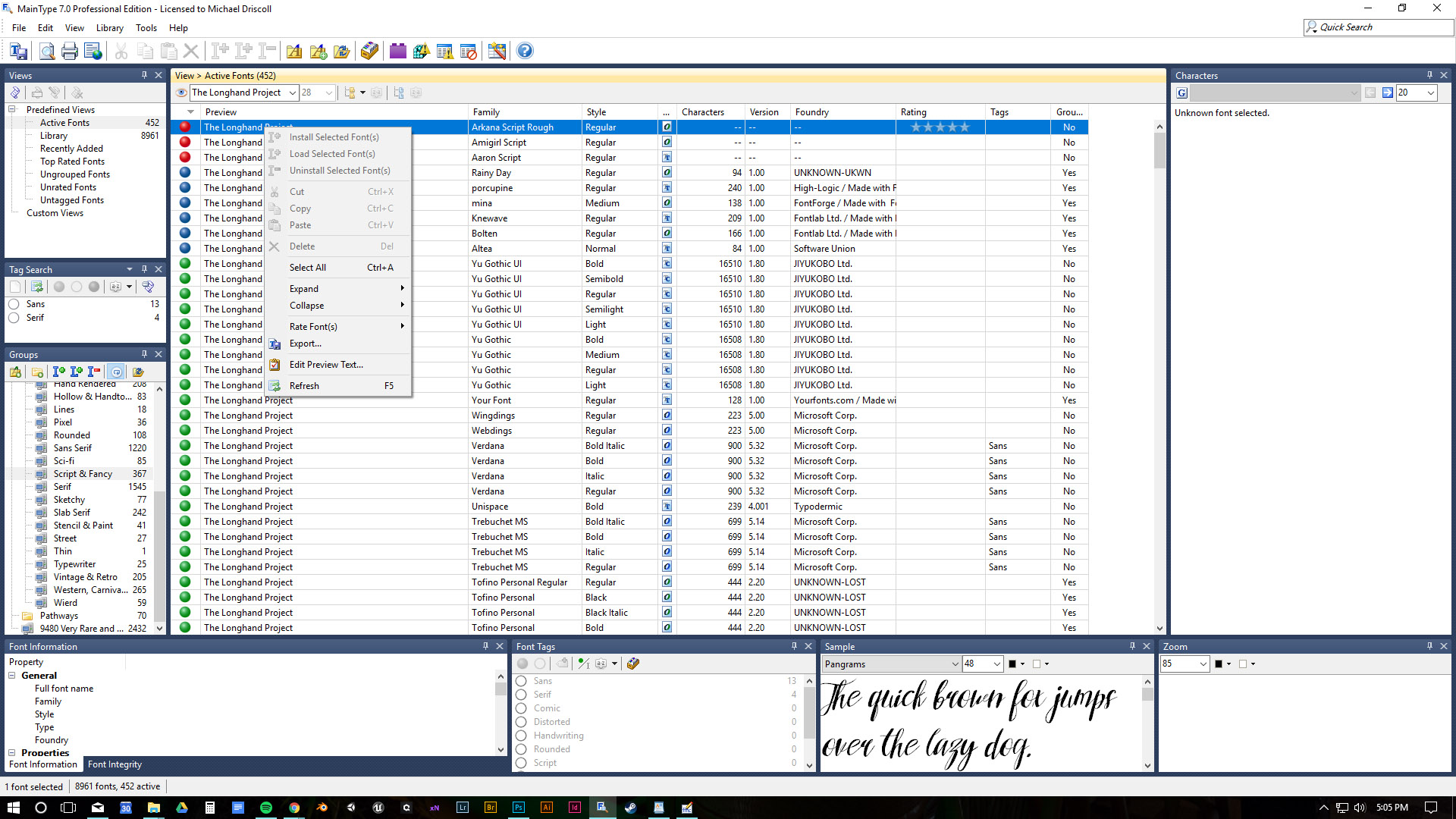Image resolution: width=1456 pixels, height=819 pixels.
Task: Click the MainType taskbar icon
Action: [601, 807]
